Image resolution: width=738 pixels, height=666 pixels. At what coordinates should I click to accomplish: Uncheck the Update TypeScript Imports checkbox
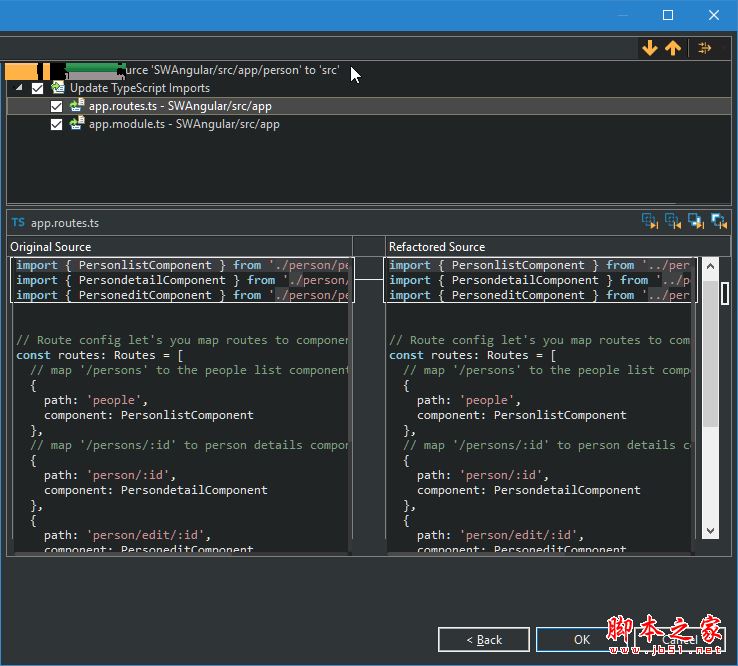pos(37,88)
